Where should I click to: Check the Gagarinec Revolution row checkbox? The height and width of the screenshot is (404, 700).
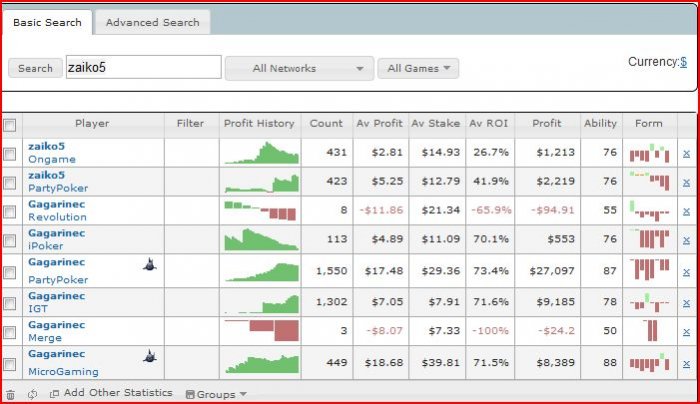(x=9, y=212)
